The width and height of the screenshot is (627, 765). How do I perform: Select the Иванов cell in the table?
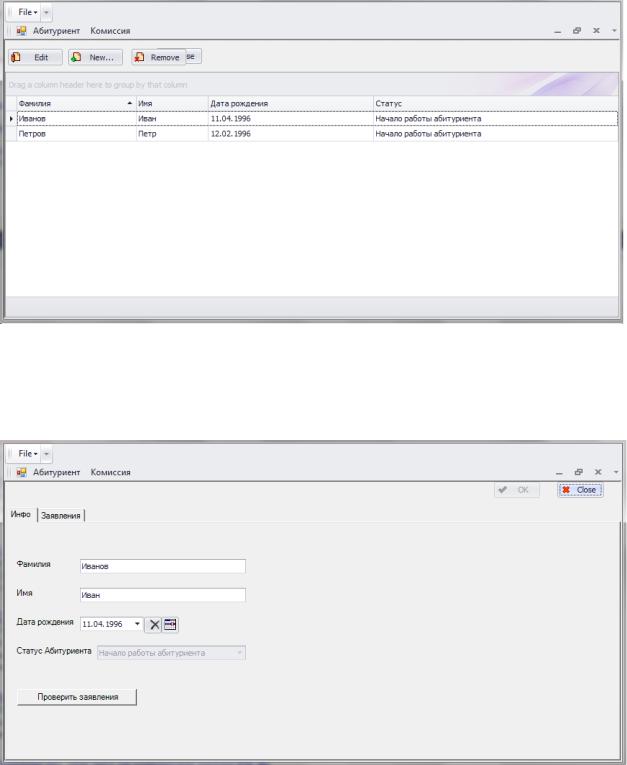pos(77,119)
